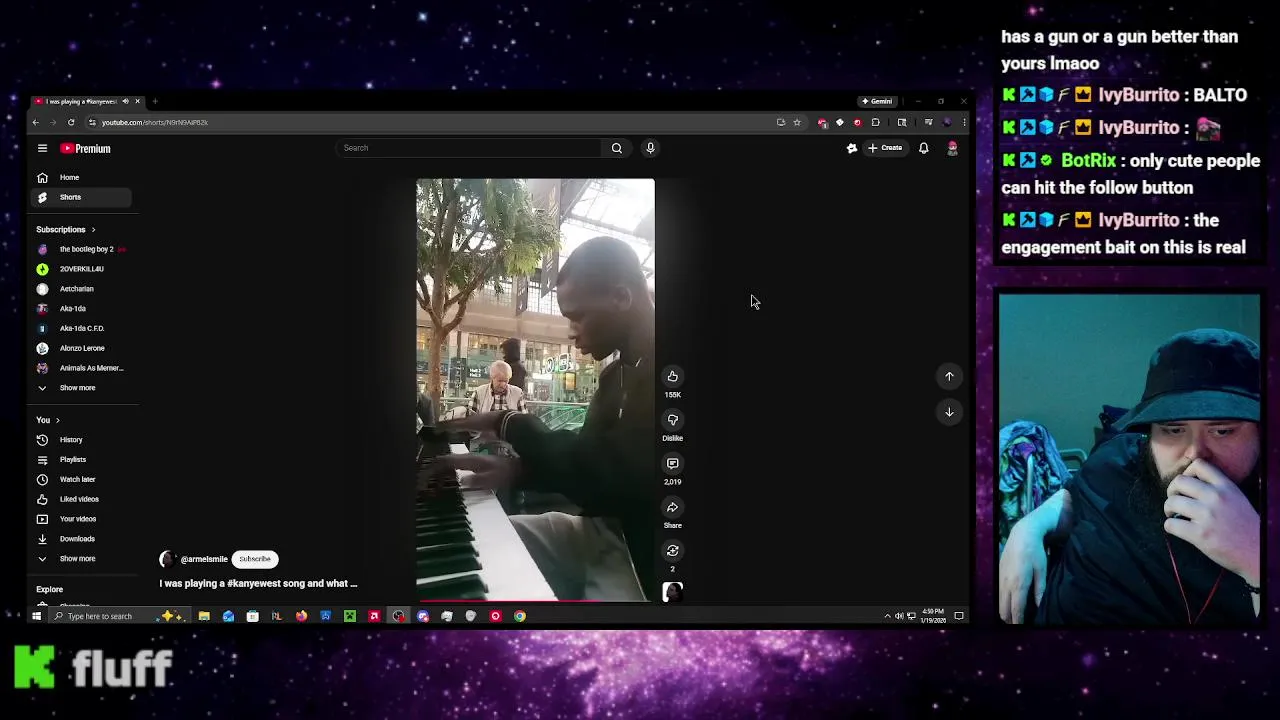Expand the Subscriptions section chevron
The image size is (1280, 720).
click(x=94, y=230)
